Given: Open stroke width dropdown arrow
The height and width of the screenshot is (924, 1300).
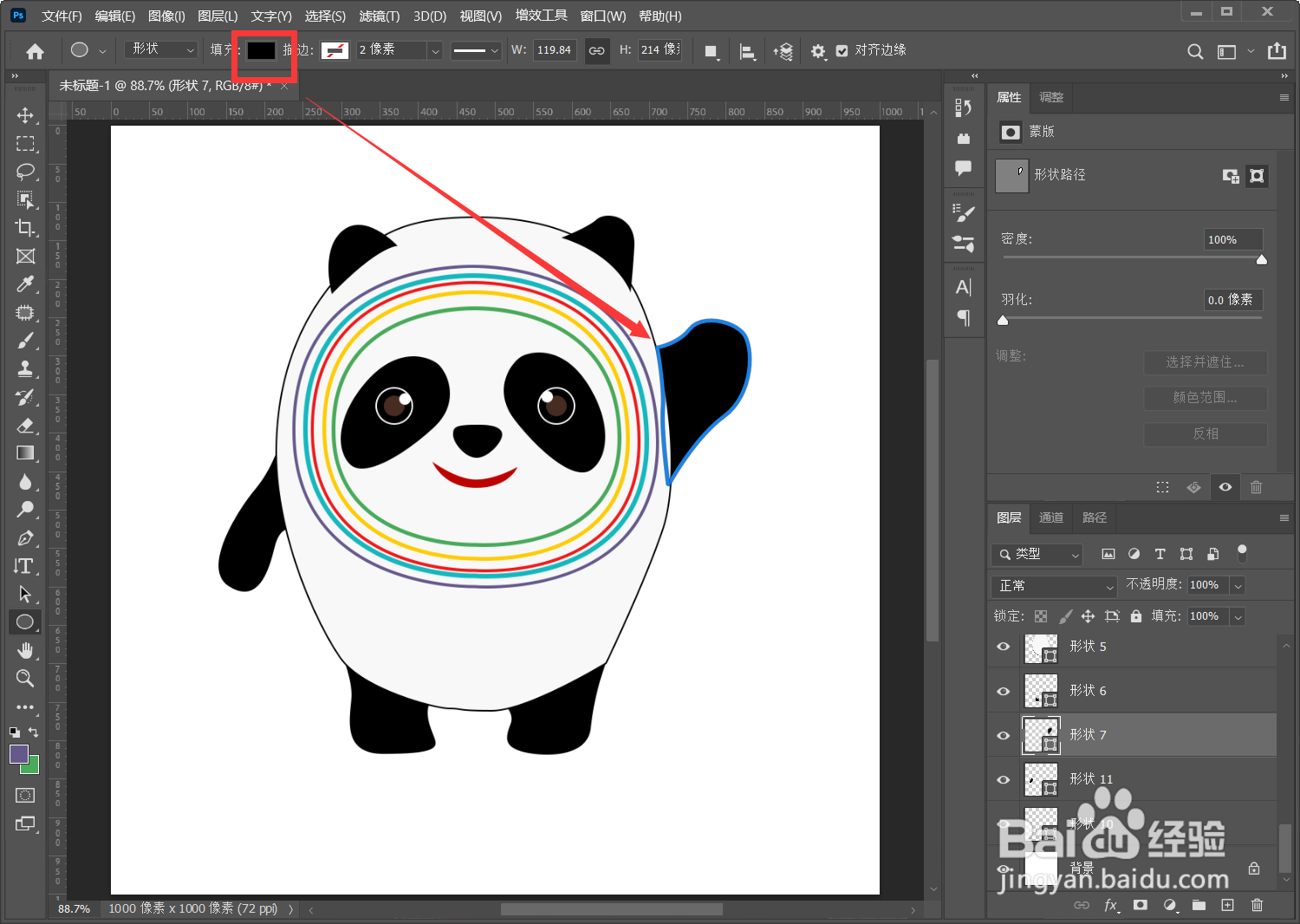Looking at the screenshot, I should coord(435,50).
